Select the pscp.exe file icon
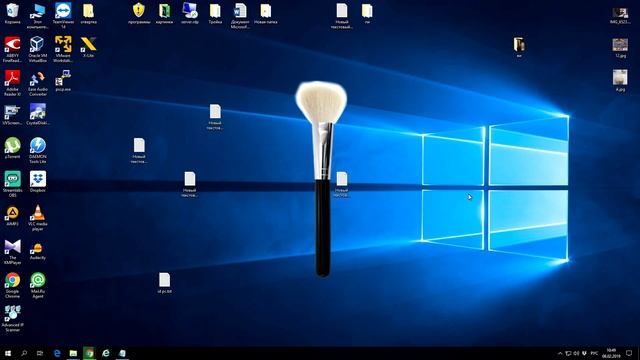This screenshot has height=360, width=640. pos(63,81)
